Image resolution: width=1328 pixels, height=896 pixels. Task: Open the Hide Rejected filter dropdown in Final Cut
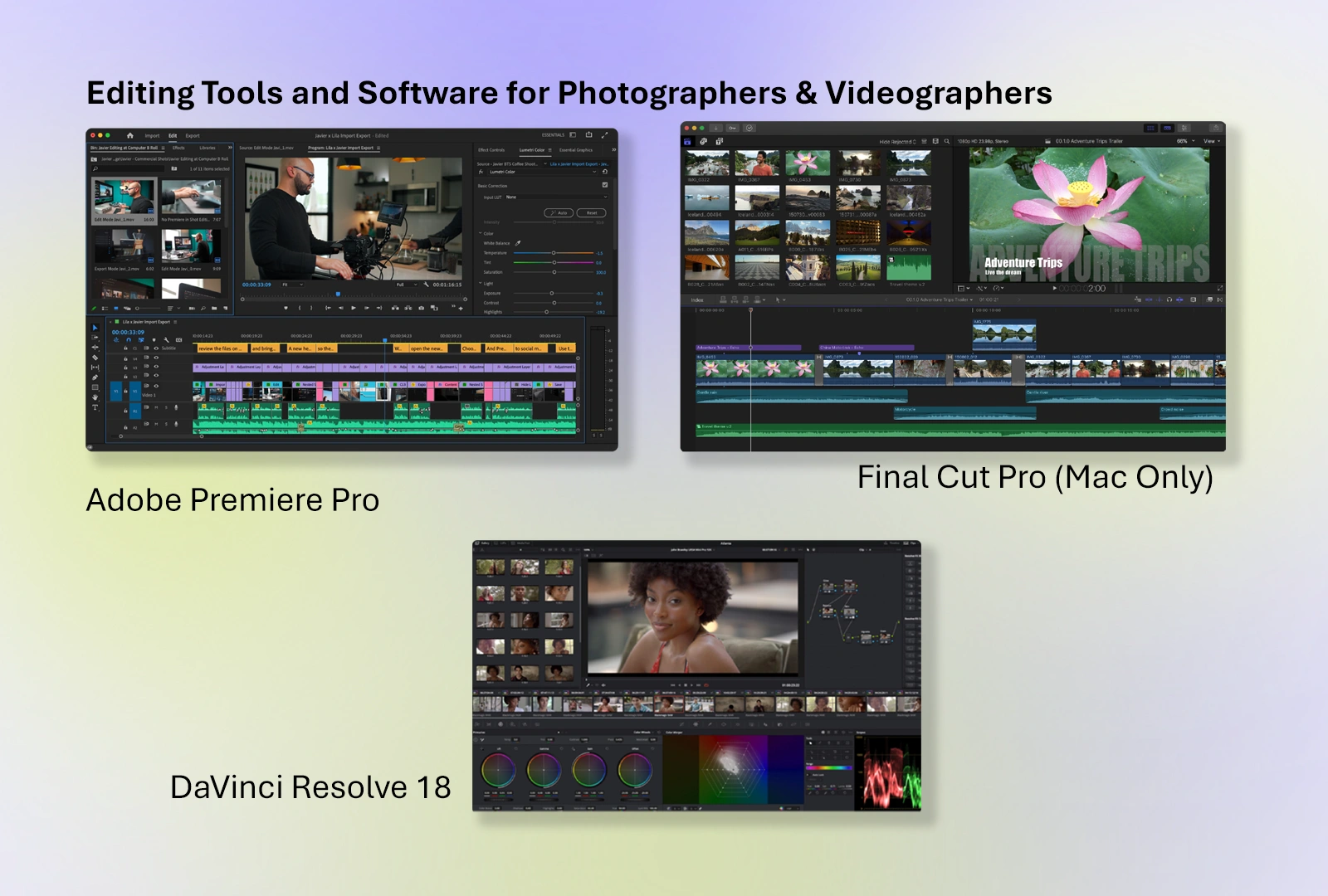(897, 142)
